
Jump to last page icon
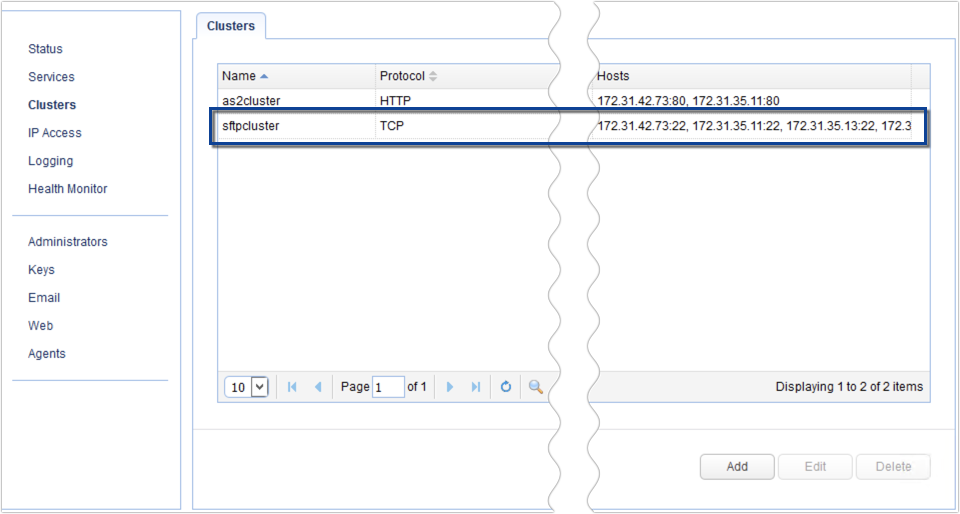point(476,387)
